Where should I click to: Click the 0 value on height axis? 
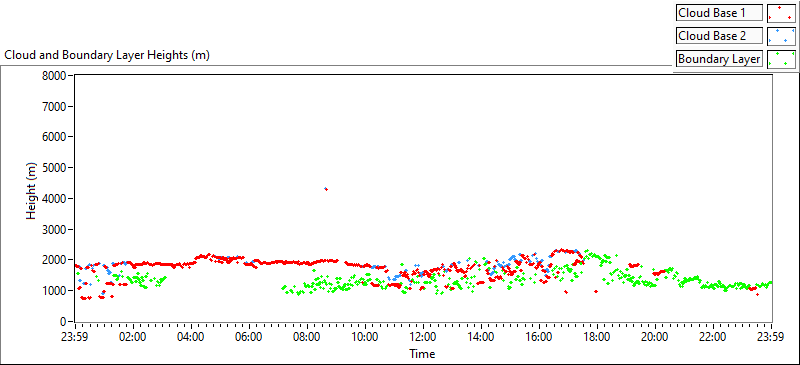pos(64,322)
